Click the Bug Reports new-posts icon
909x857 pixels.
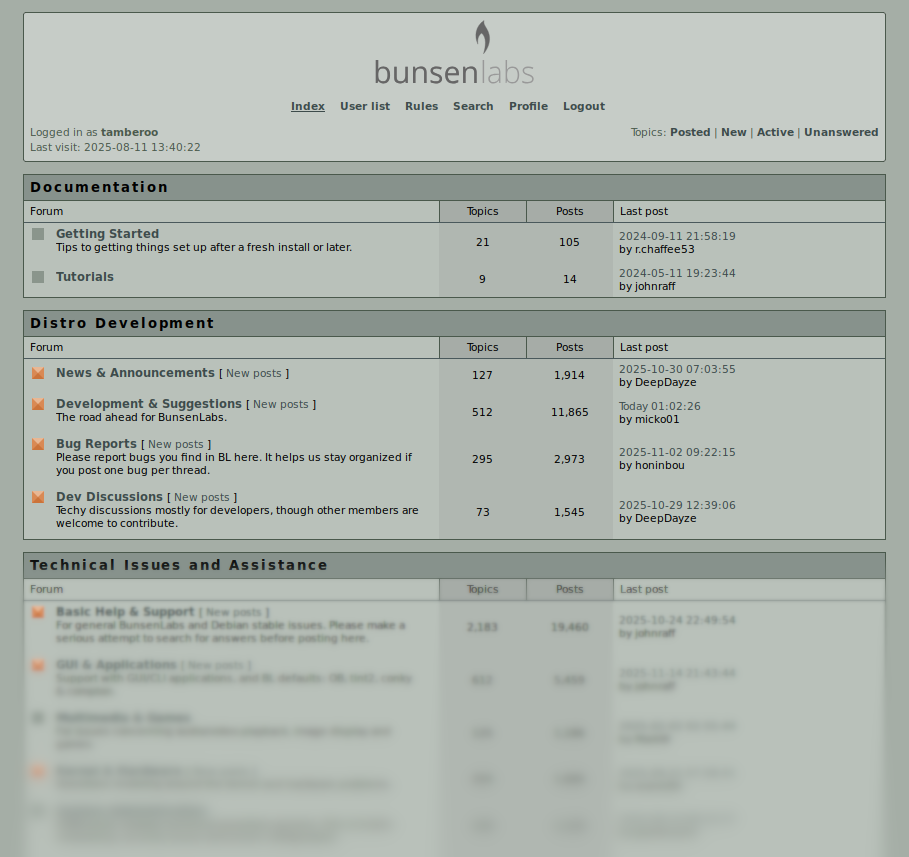click(38, 444)
